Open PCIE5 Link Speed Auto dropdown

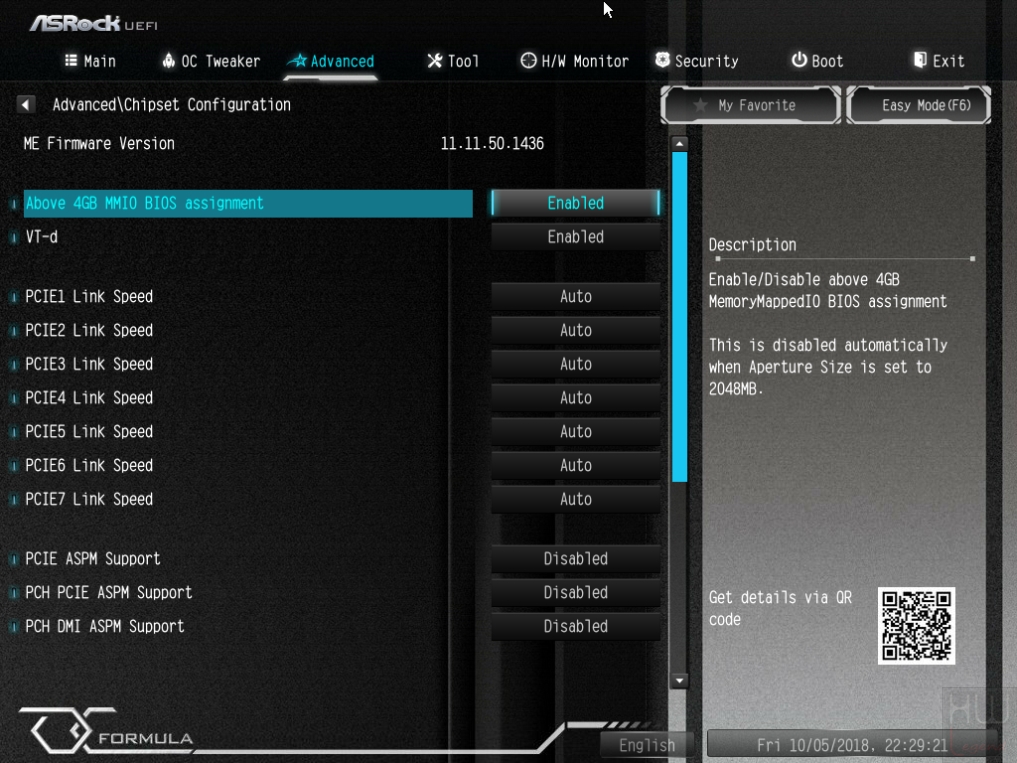point(576,431)
